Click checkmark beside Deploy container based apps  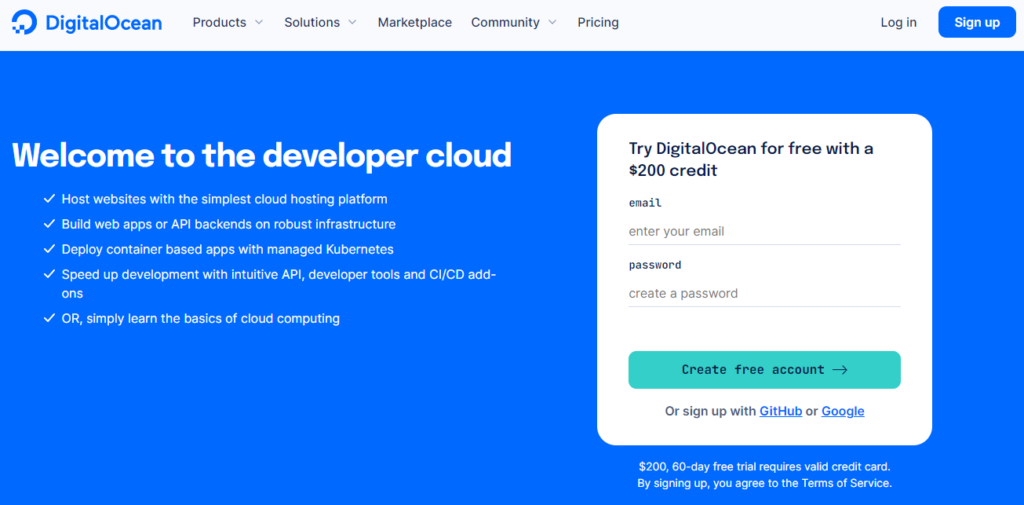tap(49, 249)
